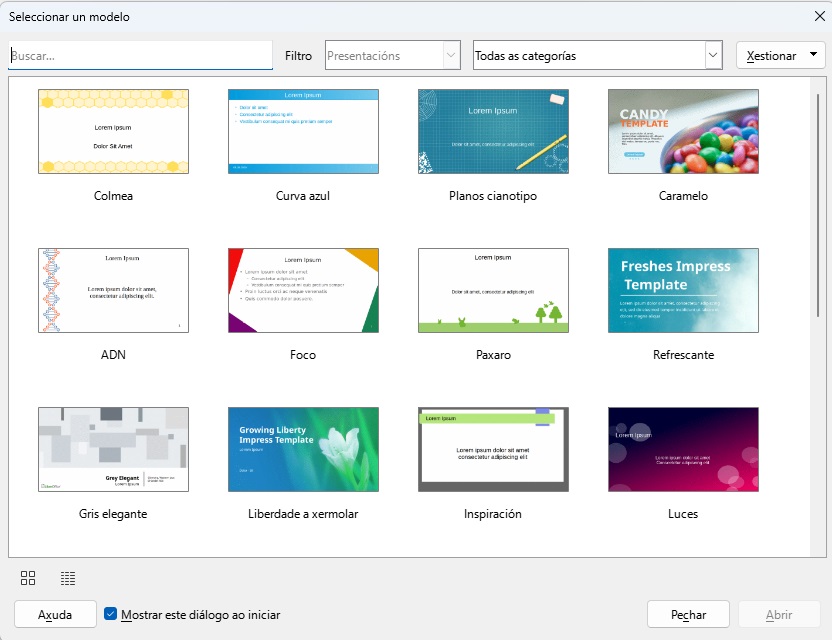Select the 'Colmea' template

[x=113, y=131]
